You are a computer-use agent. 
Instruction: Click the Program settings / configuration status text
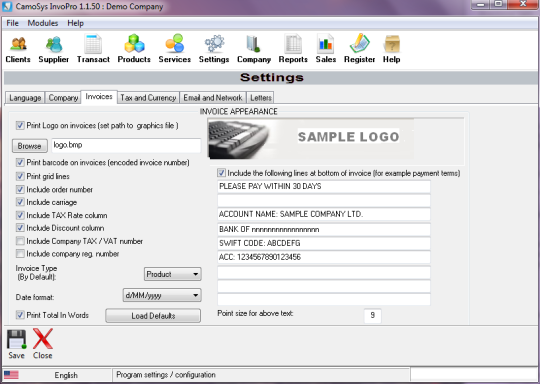coord(166,375)
